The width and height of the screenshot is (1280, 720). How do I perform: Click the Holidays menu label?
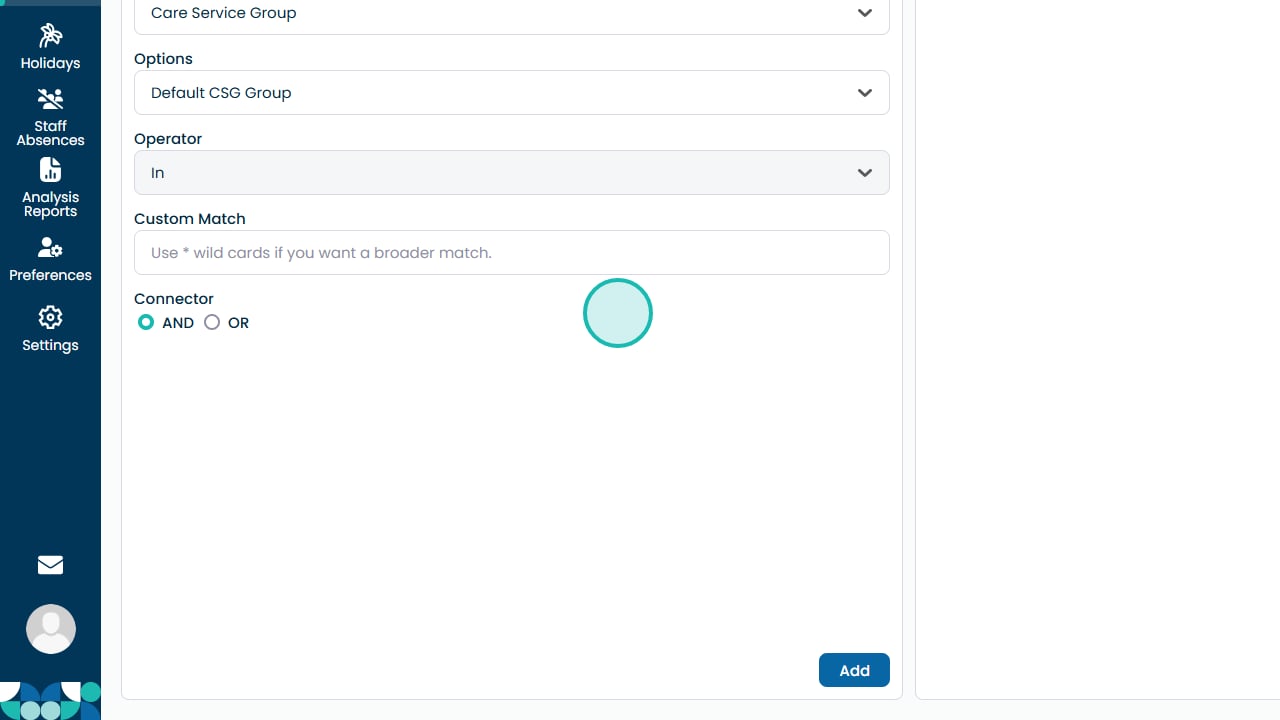[x=50, y=63]
